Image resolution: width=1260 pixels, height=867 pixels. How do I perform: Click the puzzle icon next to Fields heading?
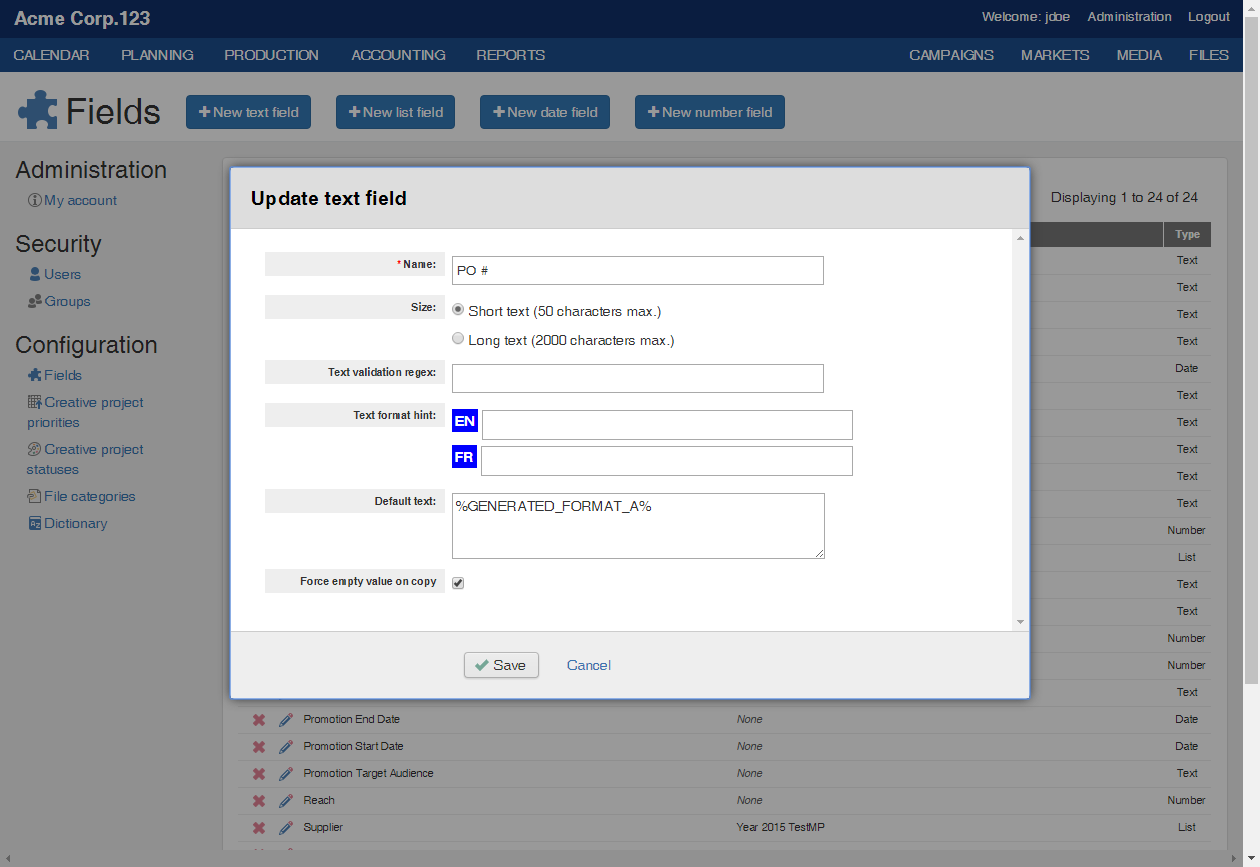38,111
